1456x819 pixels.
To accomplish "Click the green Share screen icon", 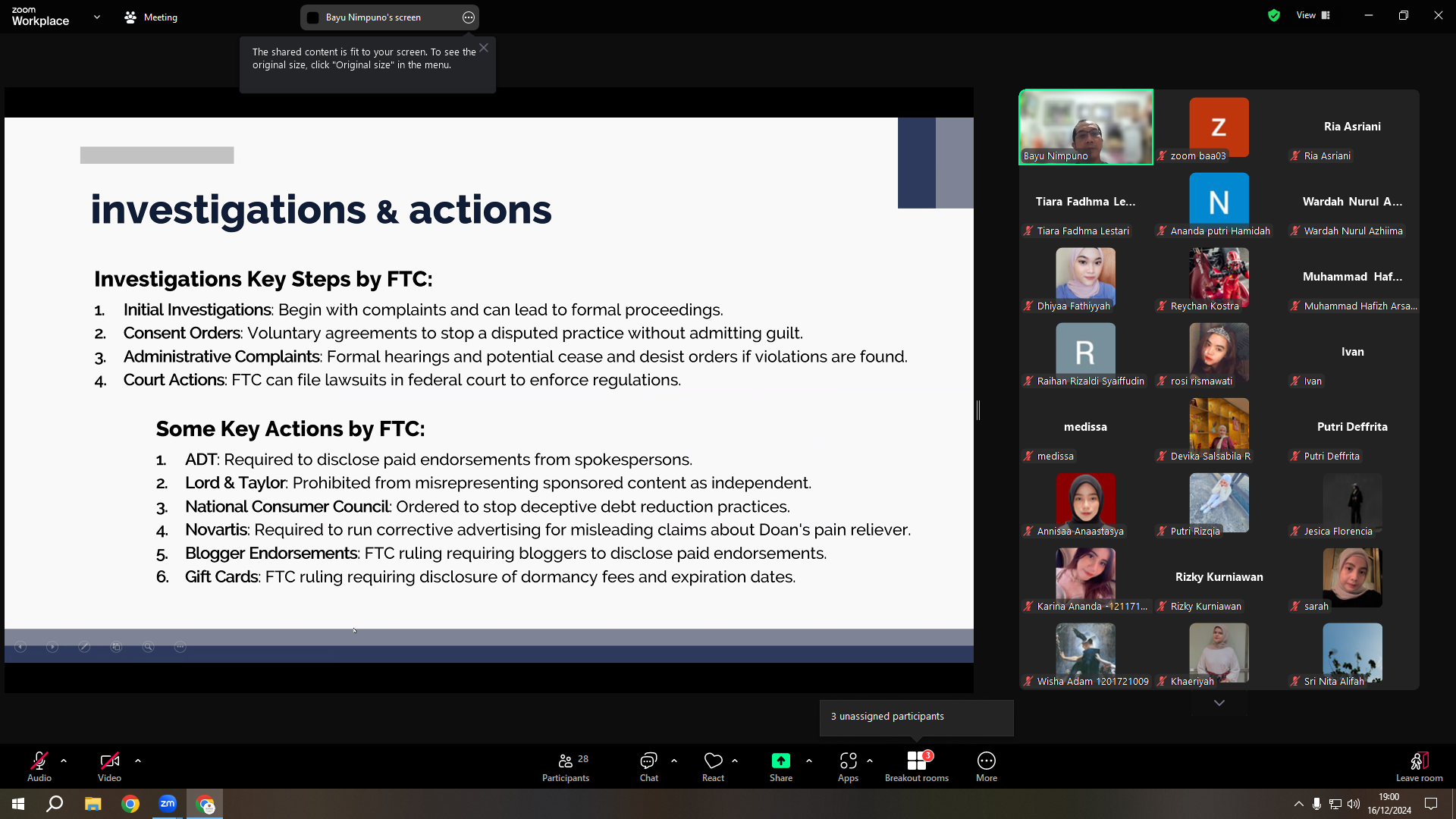I will (x=781, y=761).
